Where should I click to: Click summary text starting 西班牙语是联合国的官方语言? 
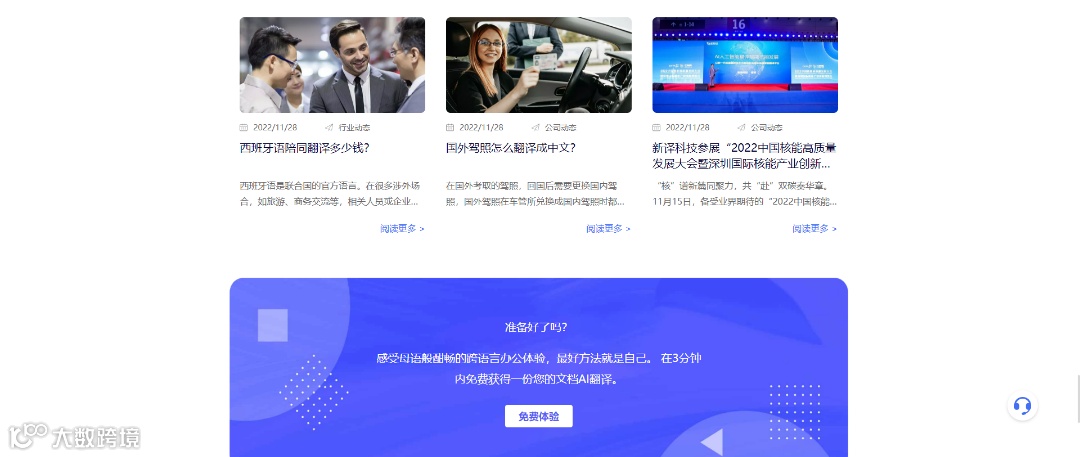click(x=330, y=194)
